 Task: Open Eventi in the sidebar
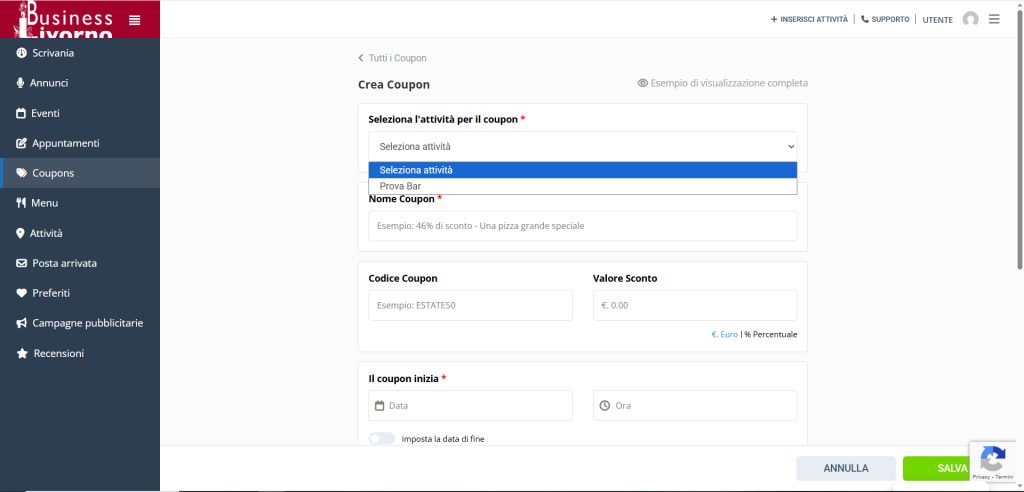click(45, 113)
